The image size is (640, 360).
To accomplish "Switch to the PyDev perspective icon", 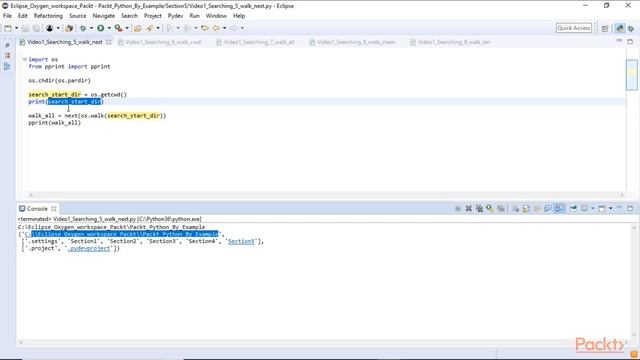I will [x=620, y=28].
